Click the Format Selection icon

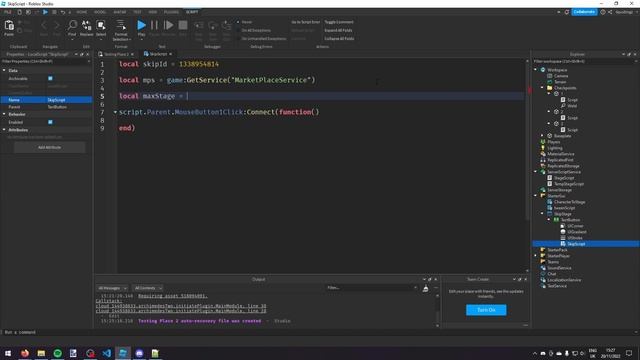[x=121, y=25]
